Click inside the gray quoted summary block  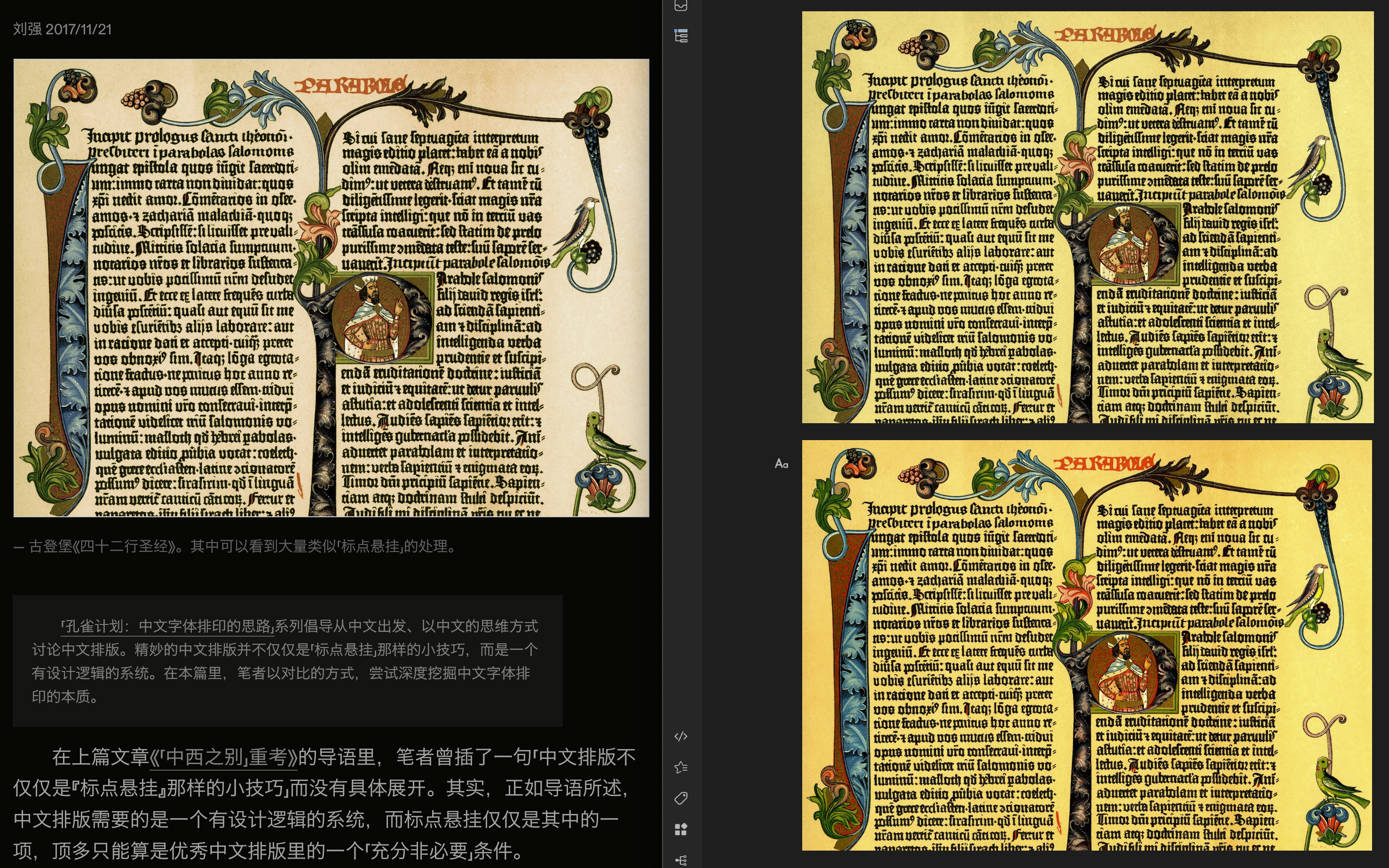click(287, 661)
